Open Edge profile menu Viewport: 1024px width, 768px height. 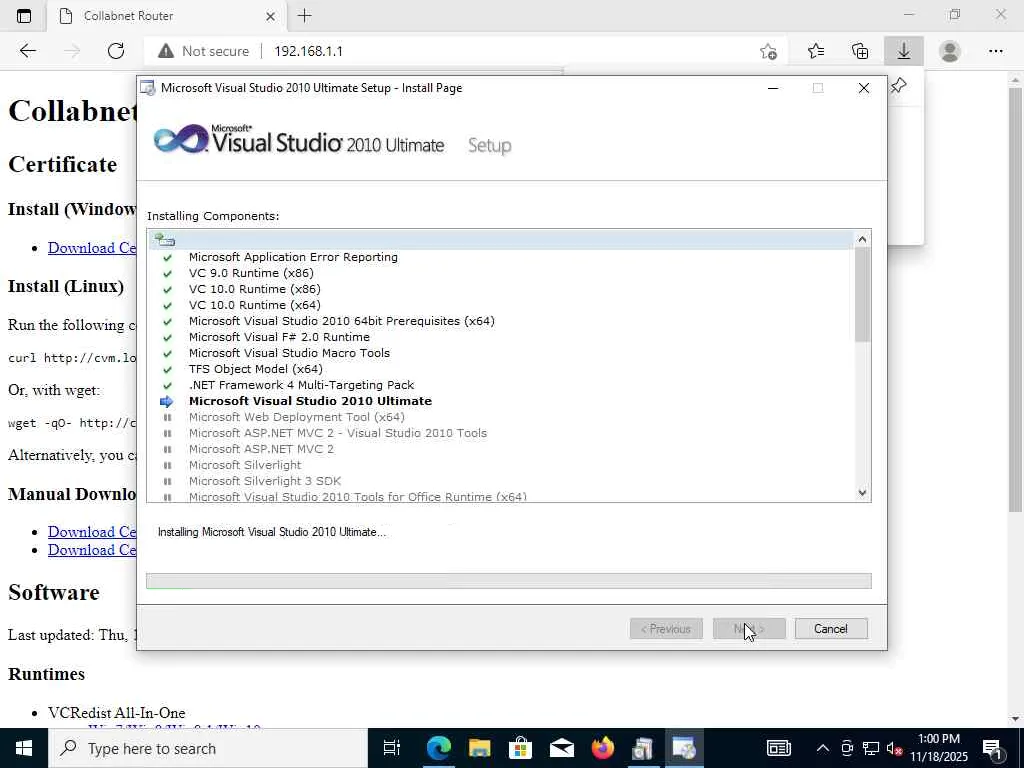[950, 51]
